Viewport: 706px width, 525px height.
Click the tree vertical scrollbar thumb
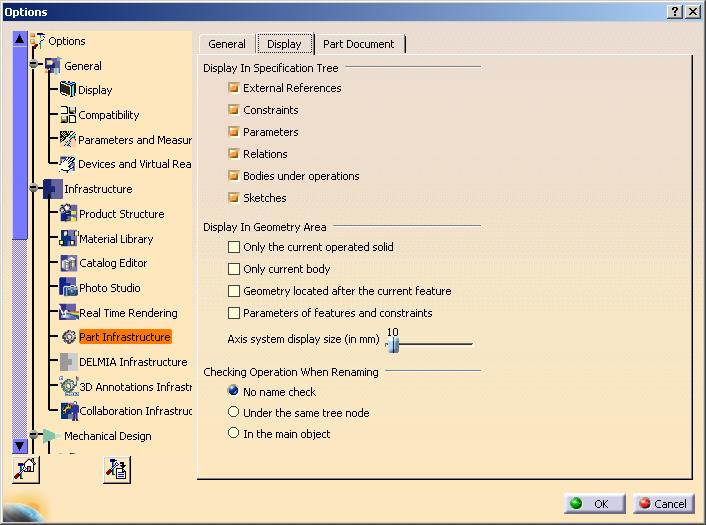pos(20,143)
